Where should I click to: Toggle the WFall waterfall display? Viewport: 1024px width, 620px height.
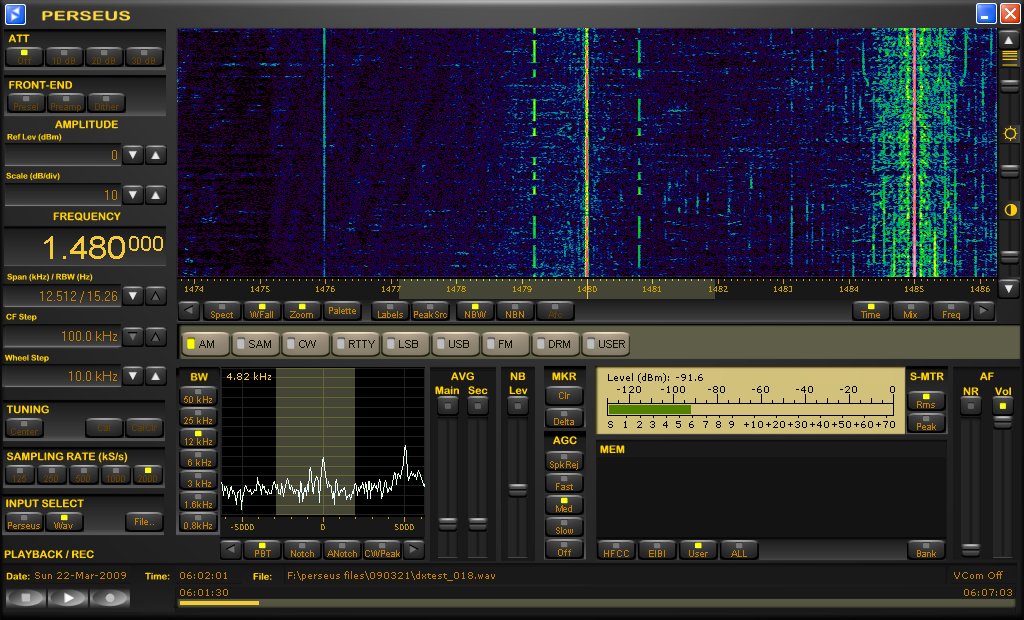pos(262,311)
